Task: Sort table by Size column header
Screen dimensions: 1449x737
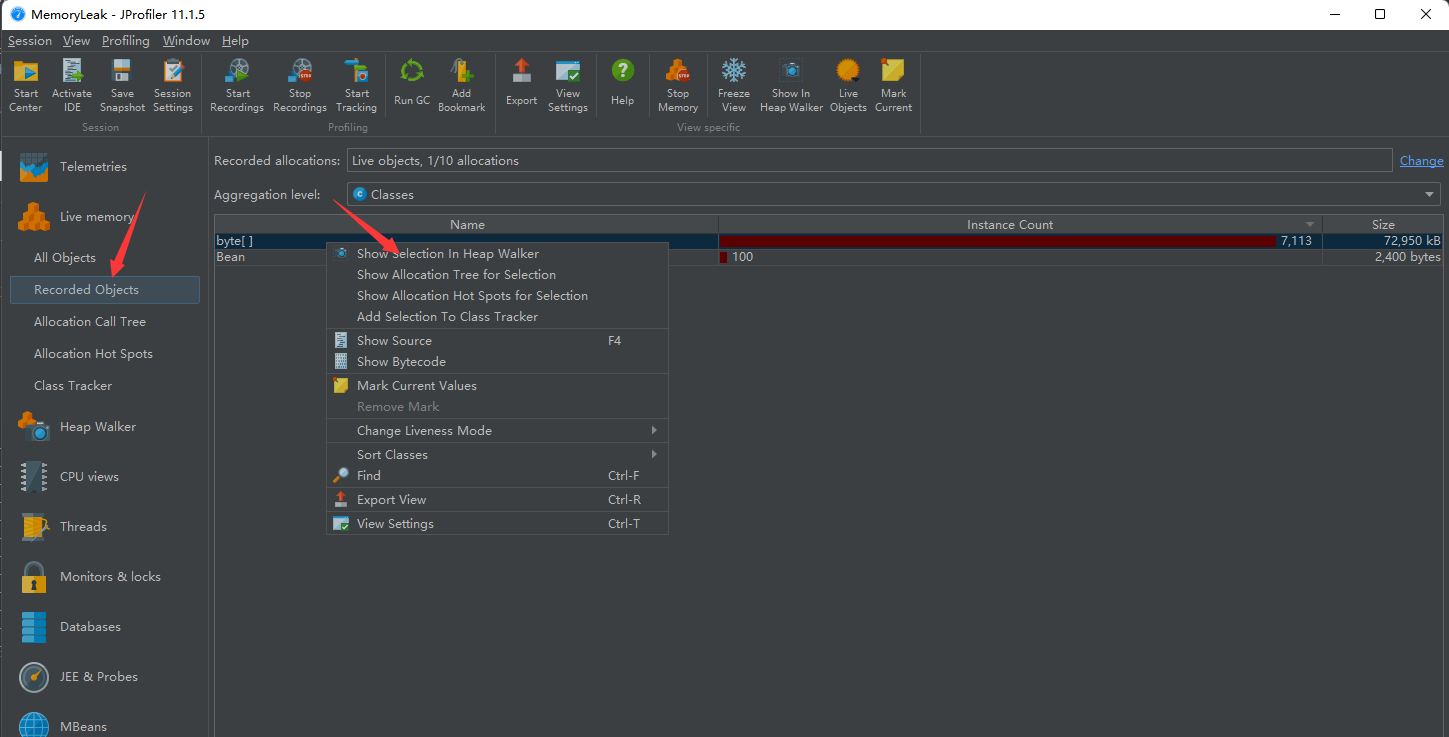Action: point(1383,225)
